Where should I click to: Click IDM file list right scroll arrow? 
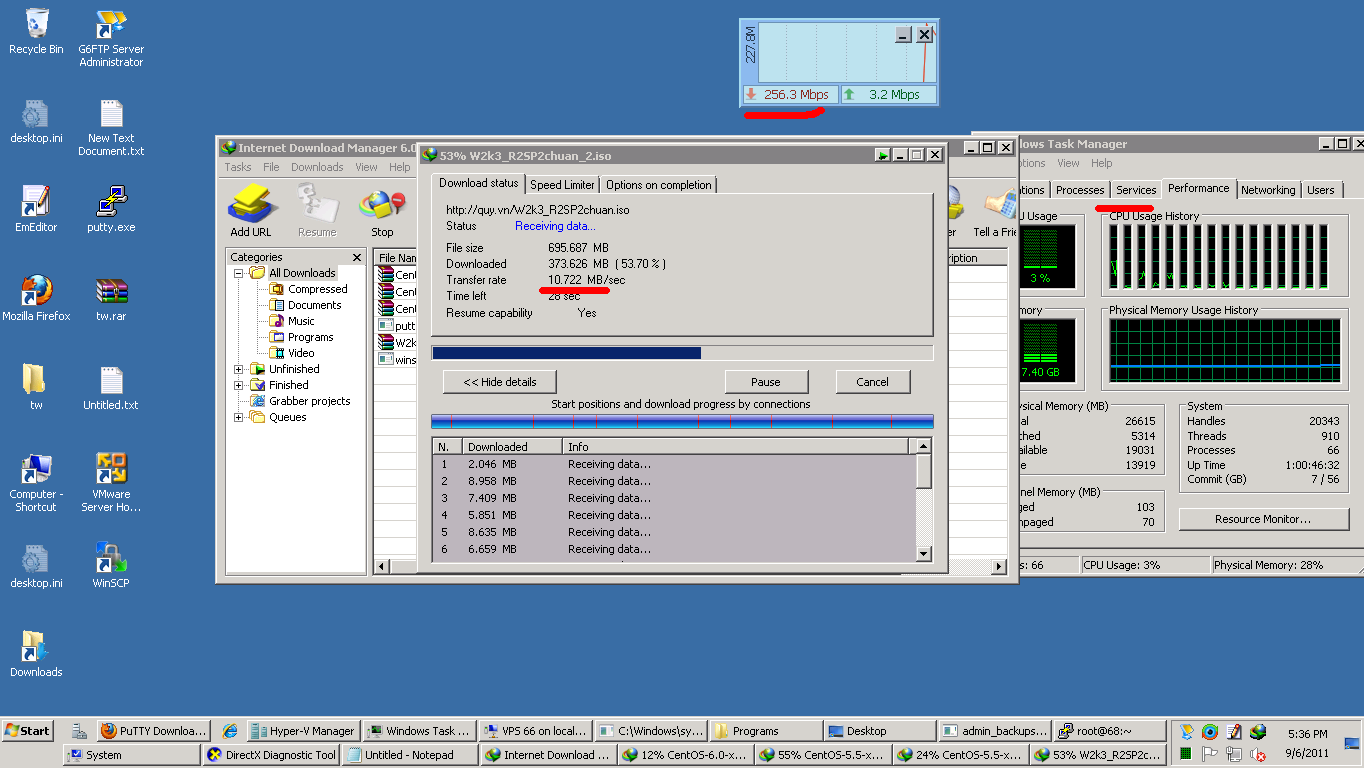point(998,567)
